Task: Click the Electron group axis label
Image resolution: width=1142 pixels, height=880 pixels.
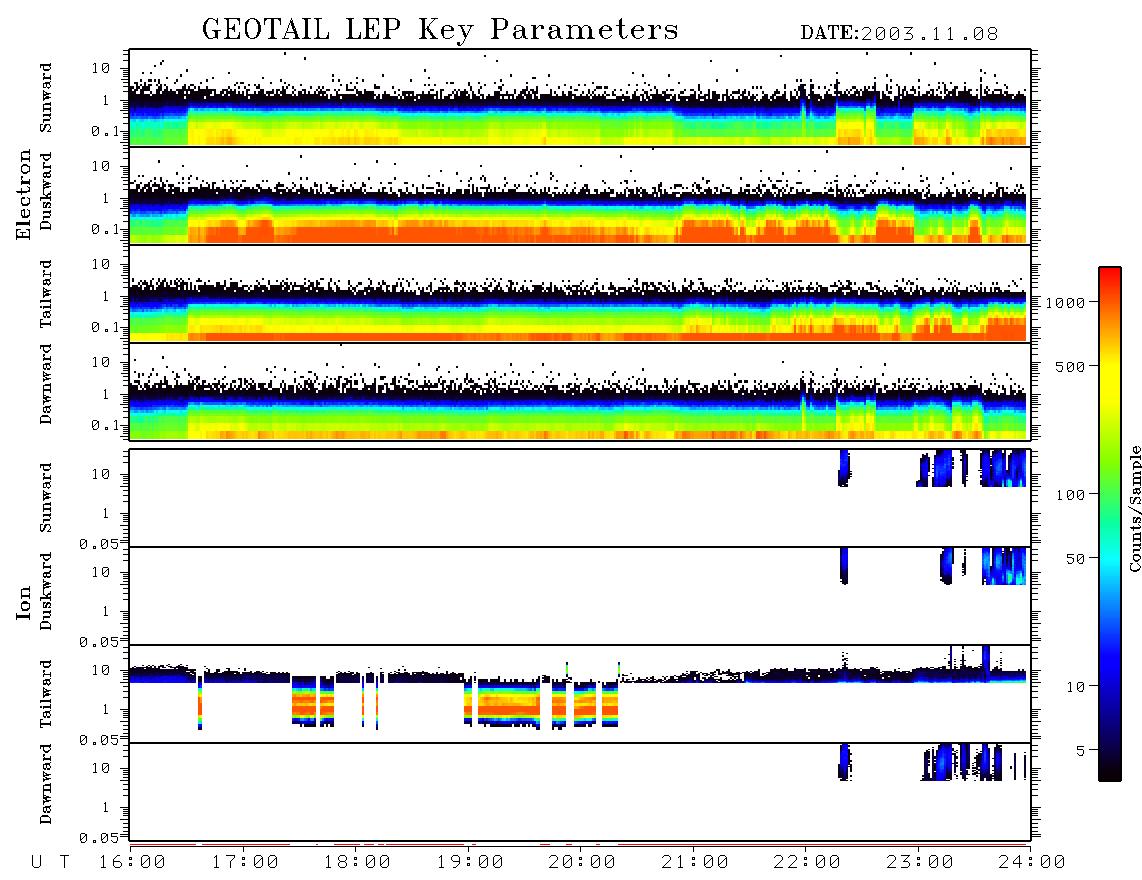Action: pyautogui.click(x=24, y=194)
